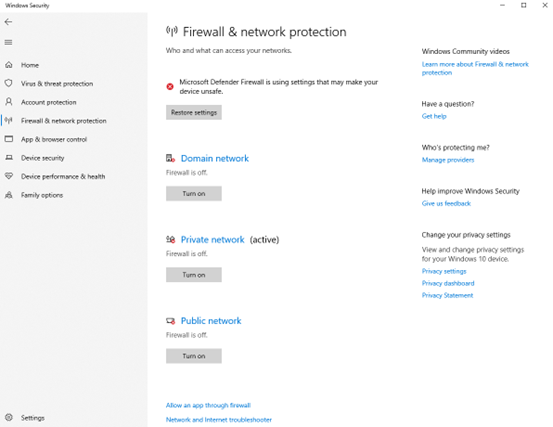Select the App & browser control icon

[x=9, y=139]
